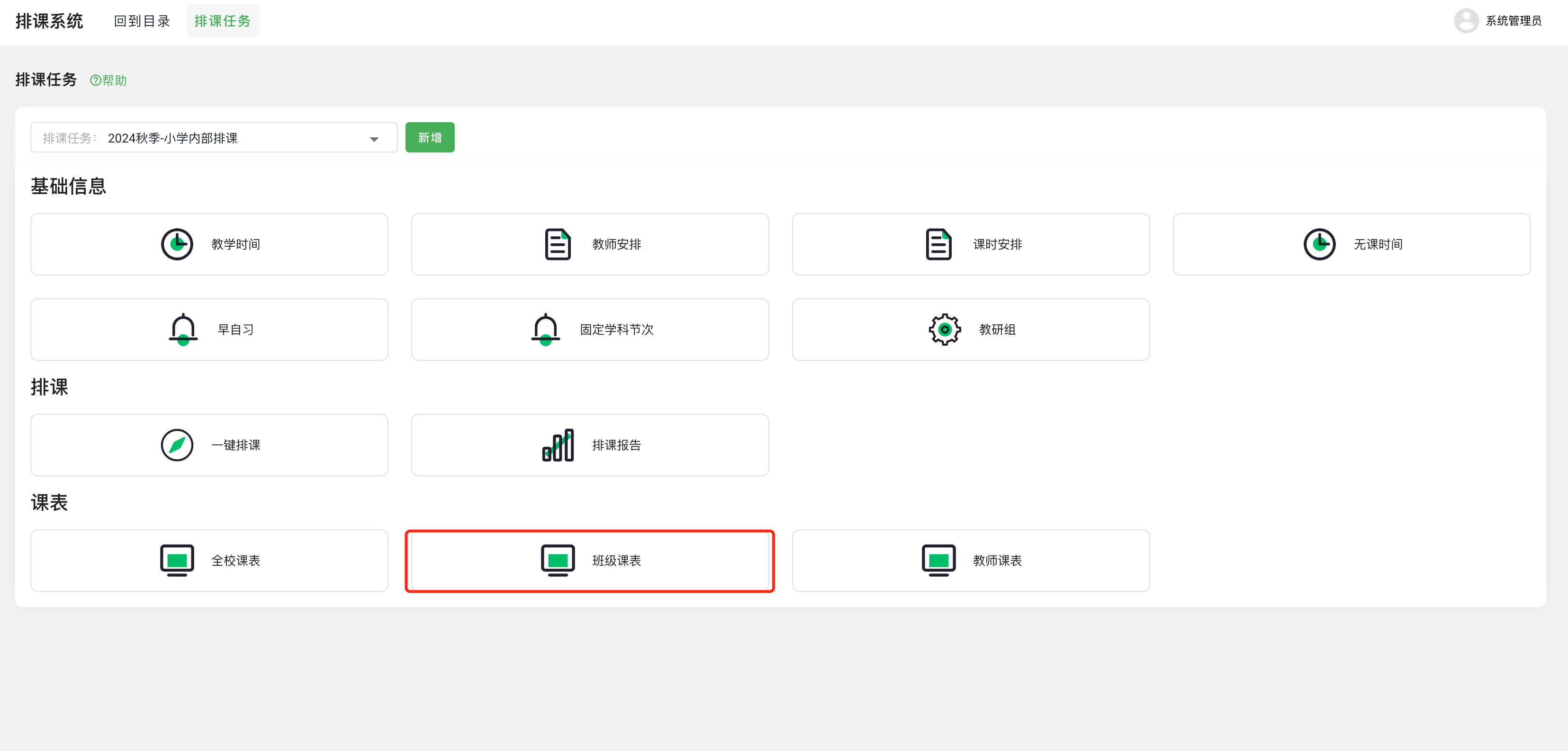
Task: Select the 无课时间 clock icon
Action: (x=1319, y=244)
